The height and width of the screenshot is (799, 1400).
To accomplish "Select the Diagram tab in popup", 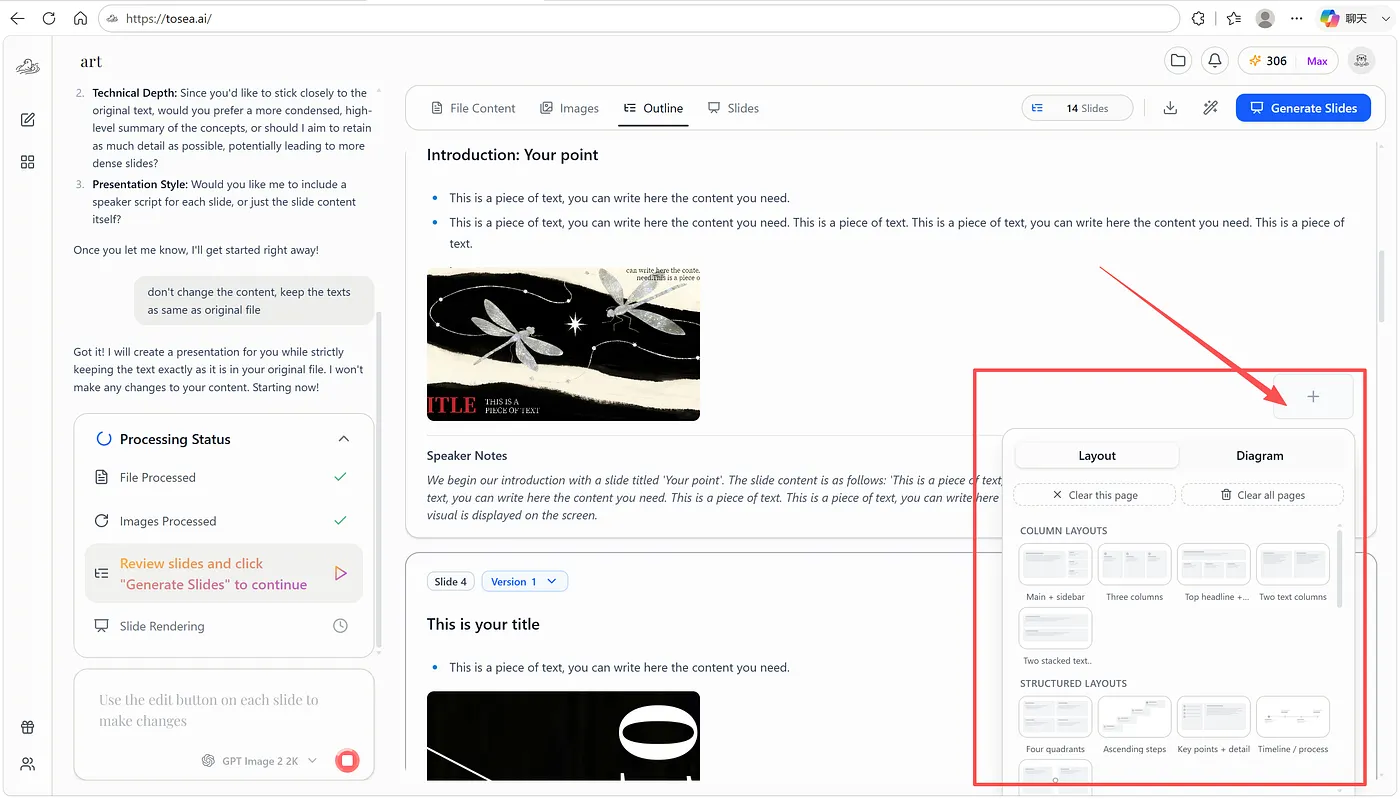I will click(1260, 455).
